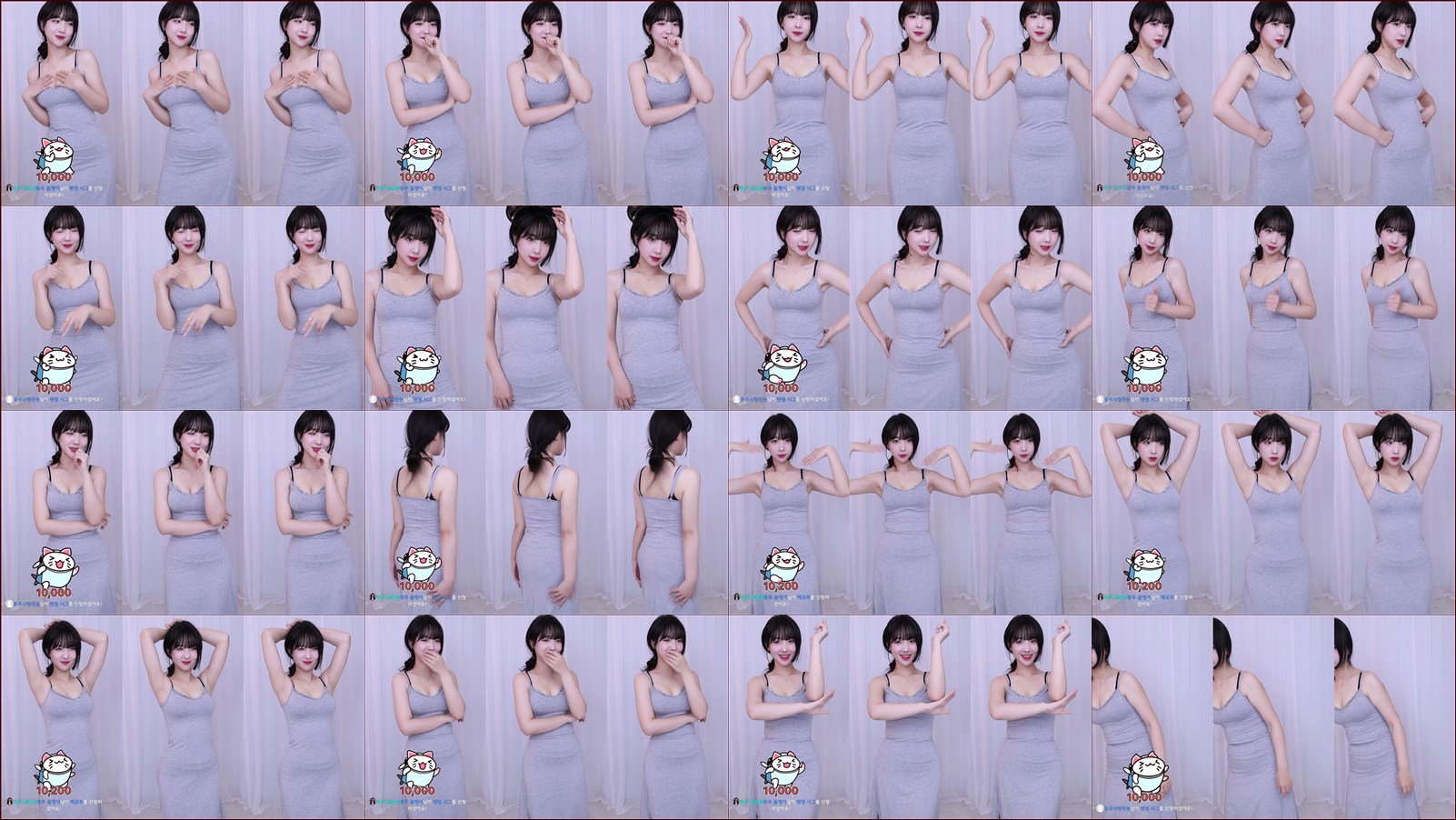Viewport: 1456px width, 820px height.
Task: Open the thumbnail with arms stretched out in wave pose
Action: [x=910, y=512]
